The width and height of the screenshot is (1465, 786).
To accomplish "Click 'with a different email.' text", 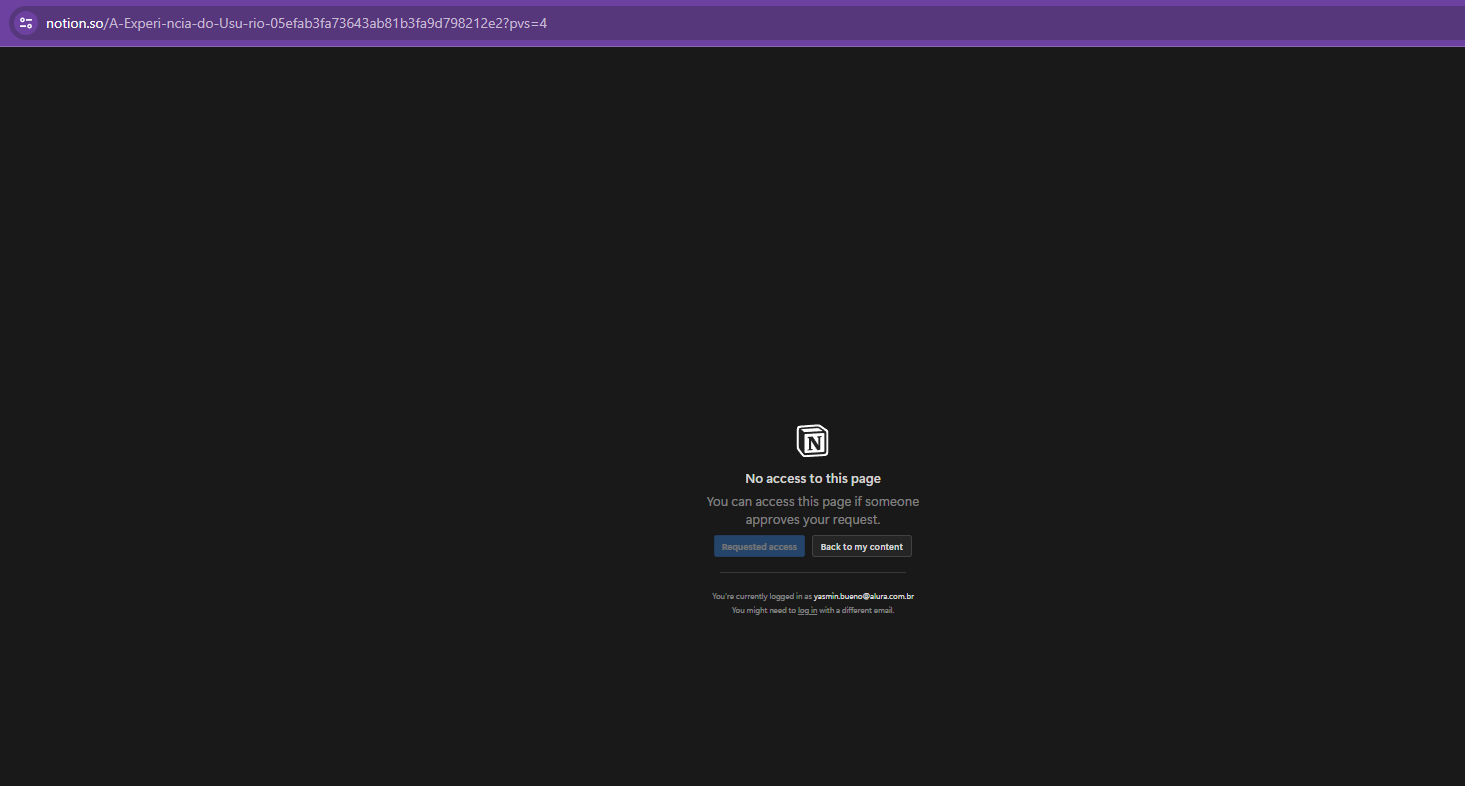I will pyautogui.click(x=857, y=610).
